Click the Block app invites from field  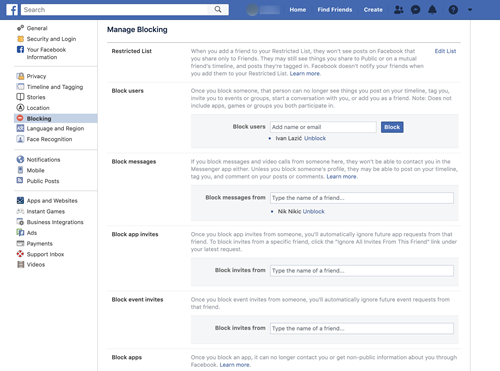coord(362,271)
